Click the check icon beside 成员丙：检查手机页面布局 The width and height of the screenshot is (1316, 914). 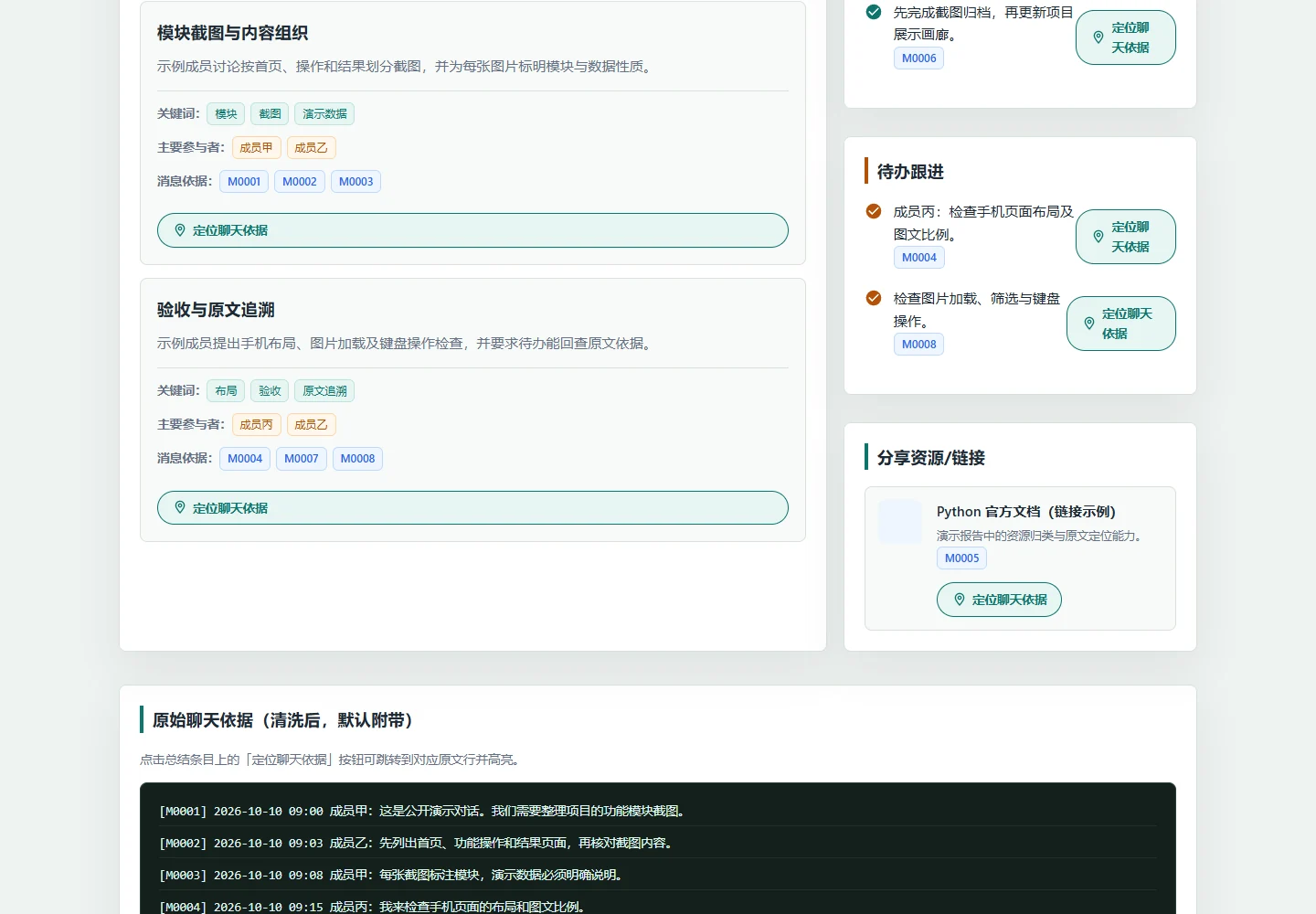pyautogui.click(x=874, y=211)
